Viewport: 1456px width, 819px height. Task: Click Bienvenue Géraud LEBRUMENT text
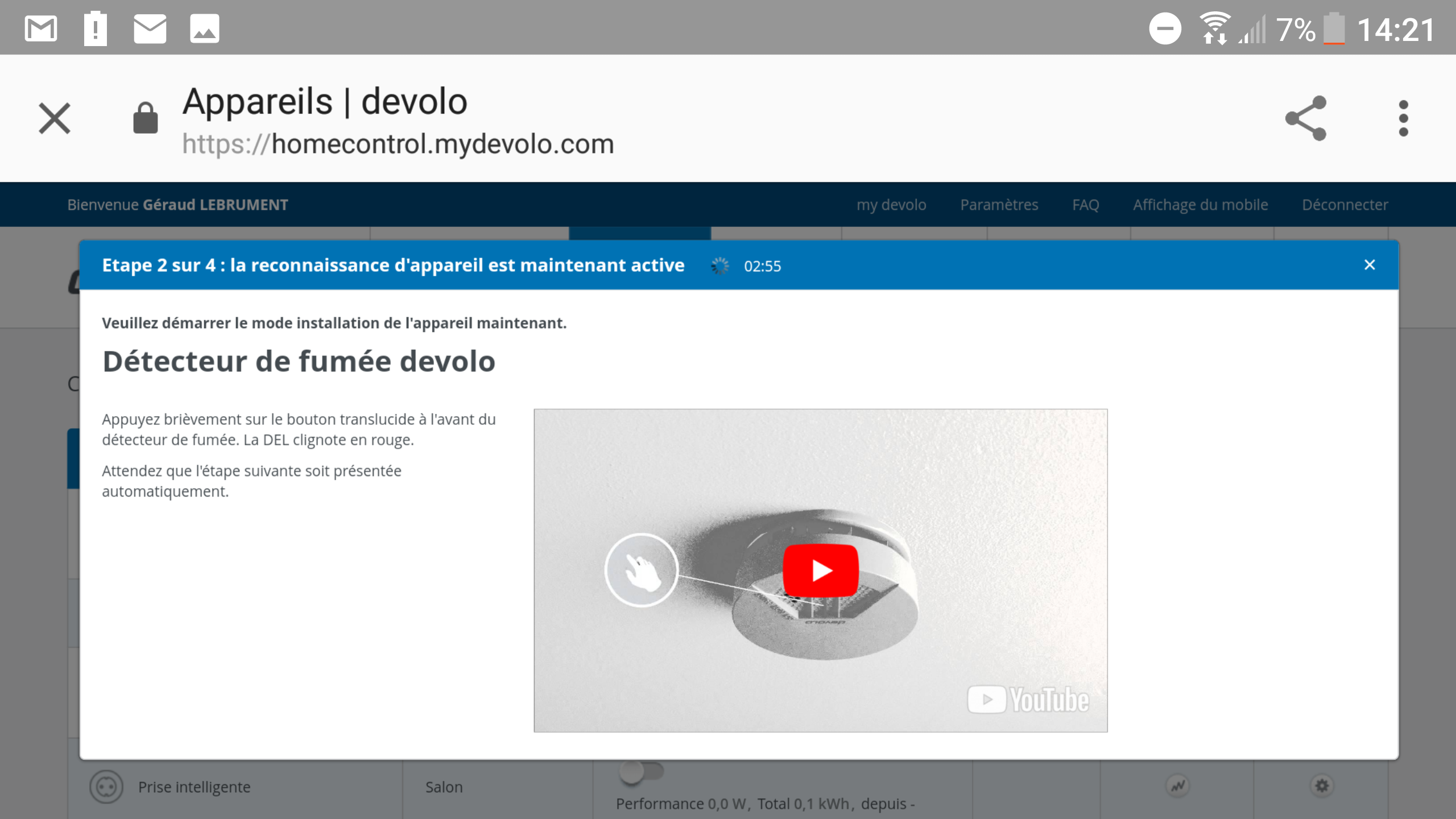click(x=177, y=205)
